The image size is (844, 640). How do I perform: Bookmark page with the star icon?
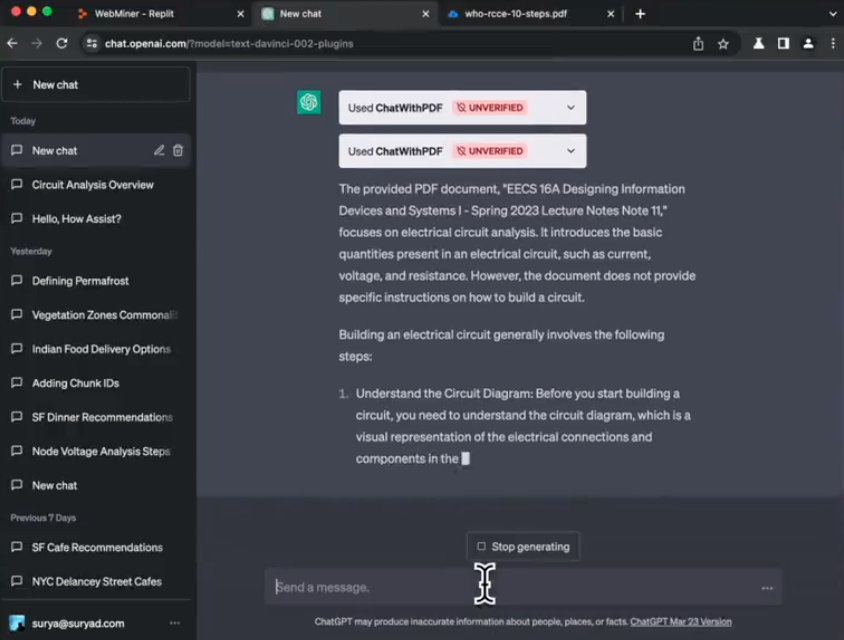click(723, 44)
